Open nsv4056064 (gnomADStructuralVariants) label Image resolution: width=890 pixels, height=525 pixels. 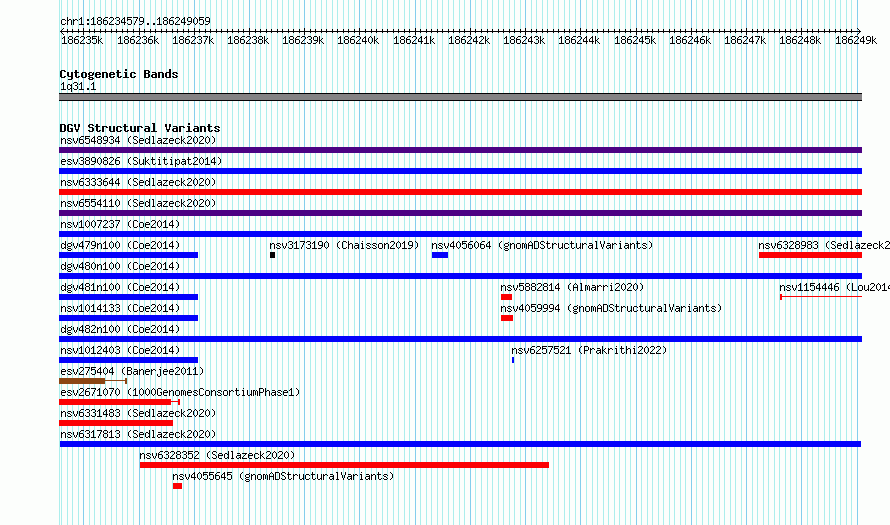542,245
